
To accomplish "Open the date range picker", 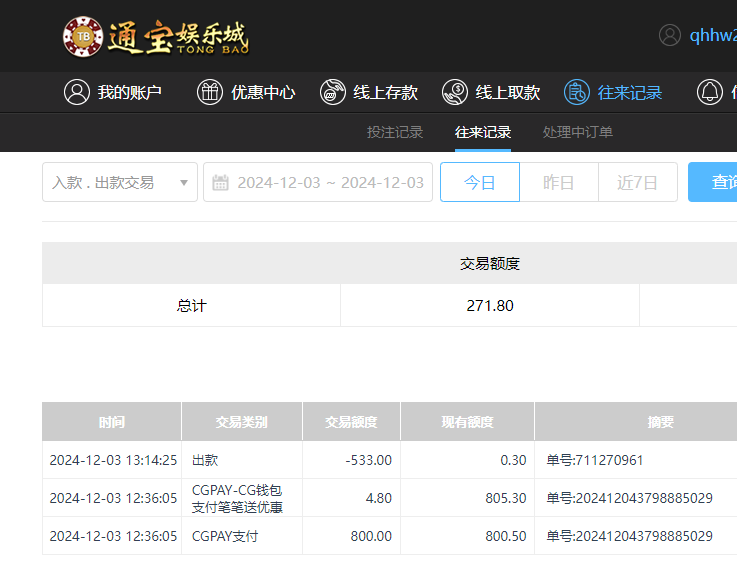I will click(x=330, y=183).
